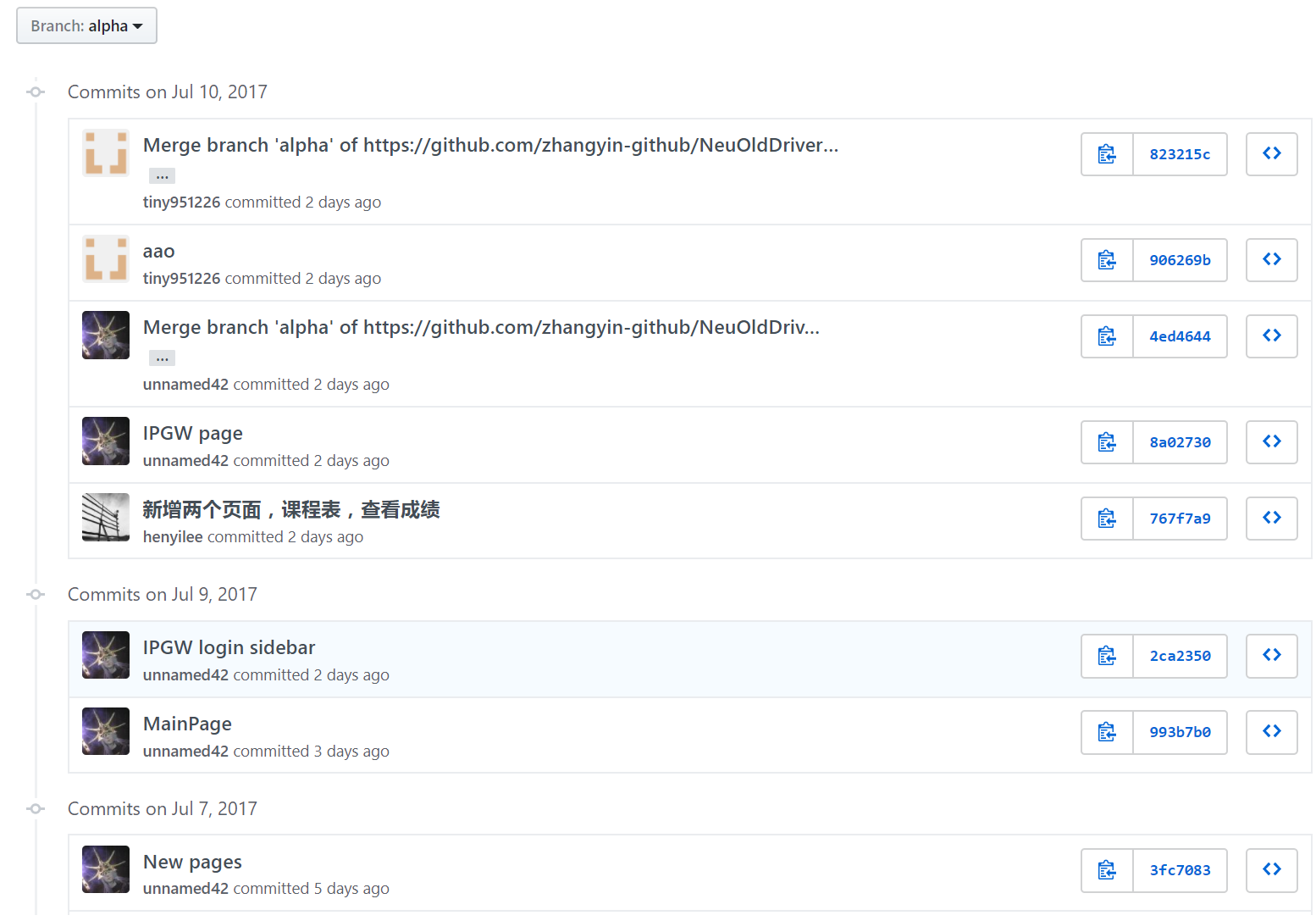The width and height of the screenshot is (1316, 921).
Task: Browse repository at commit 8a02730
Action: (1272, 442)
